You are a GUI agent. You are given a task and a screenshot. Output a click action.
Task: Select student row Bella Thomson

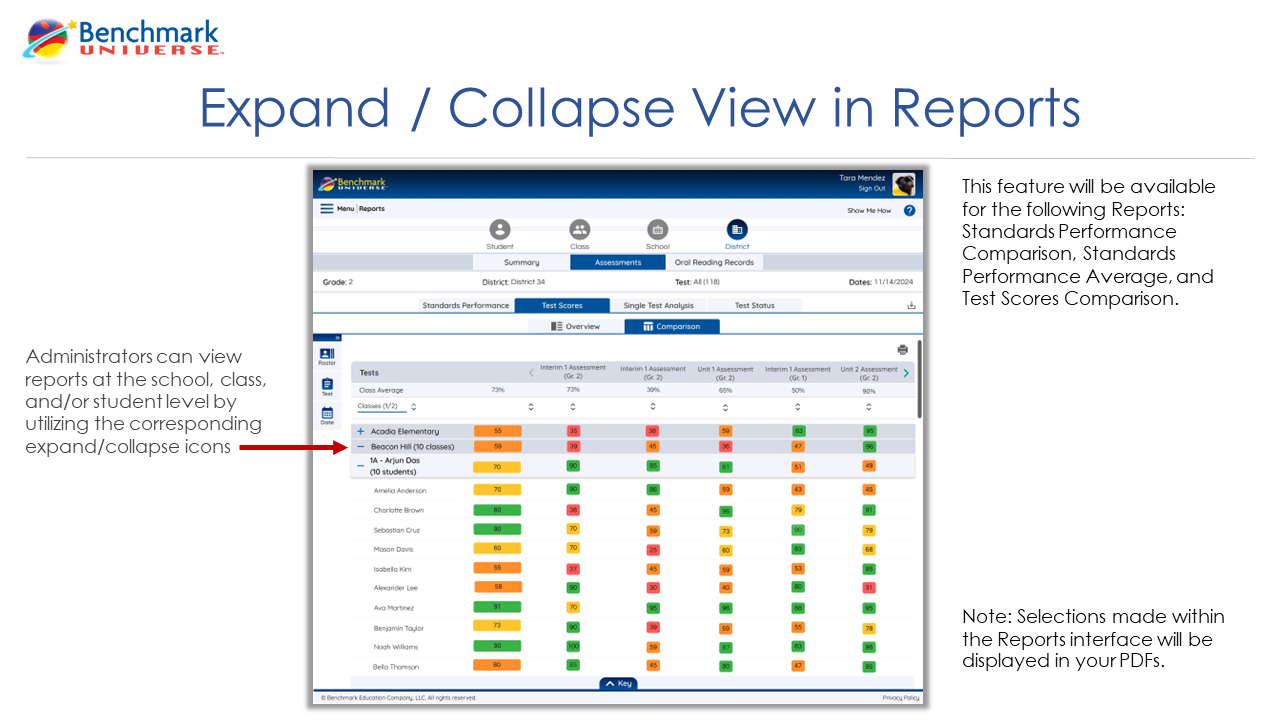point(632,666)
